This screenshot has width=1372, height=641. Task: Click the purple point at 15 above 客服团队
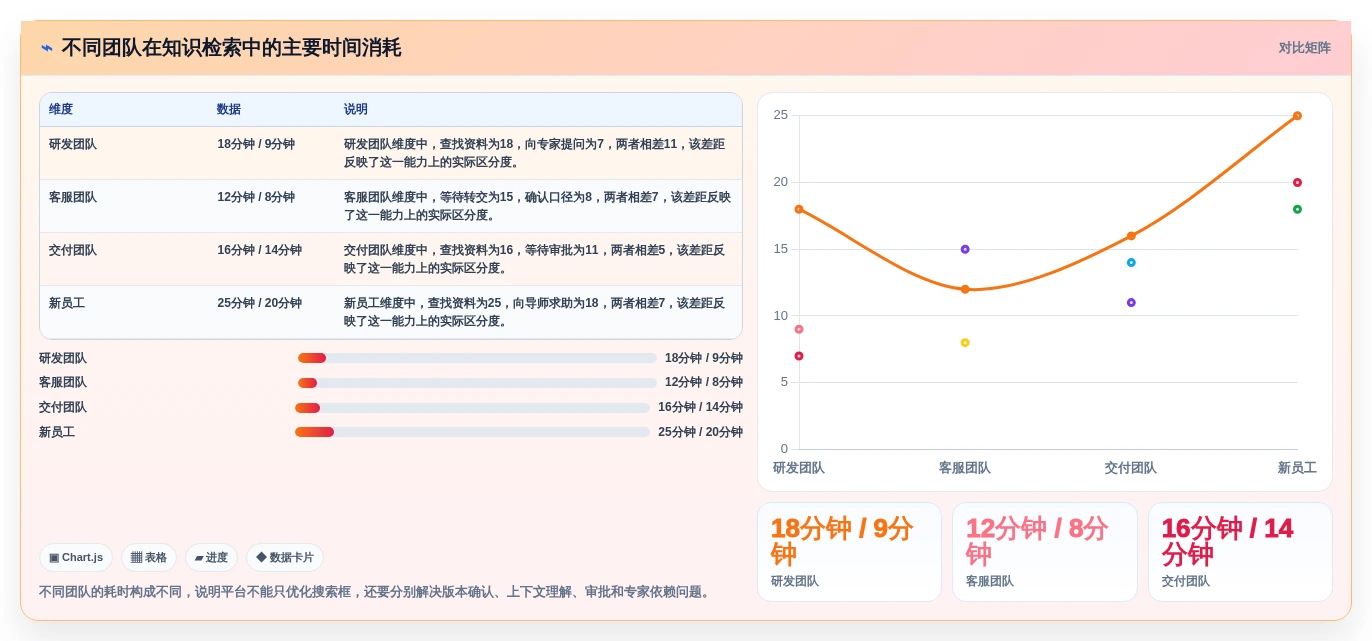pos(965,249)
